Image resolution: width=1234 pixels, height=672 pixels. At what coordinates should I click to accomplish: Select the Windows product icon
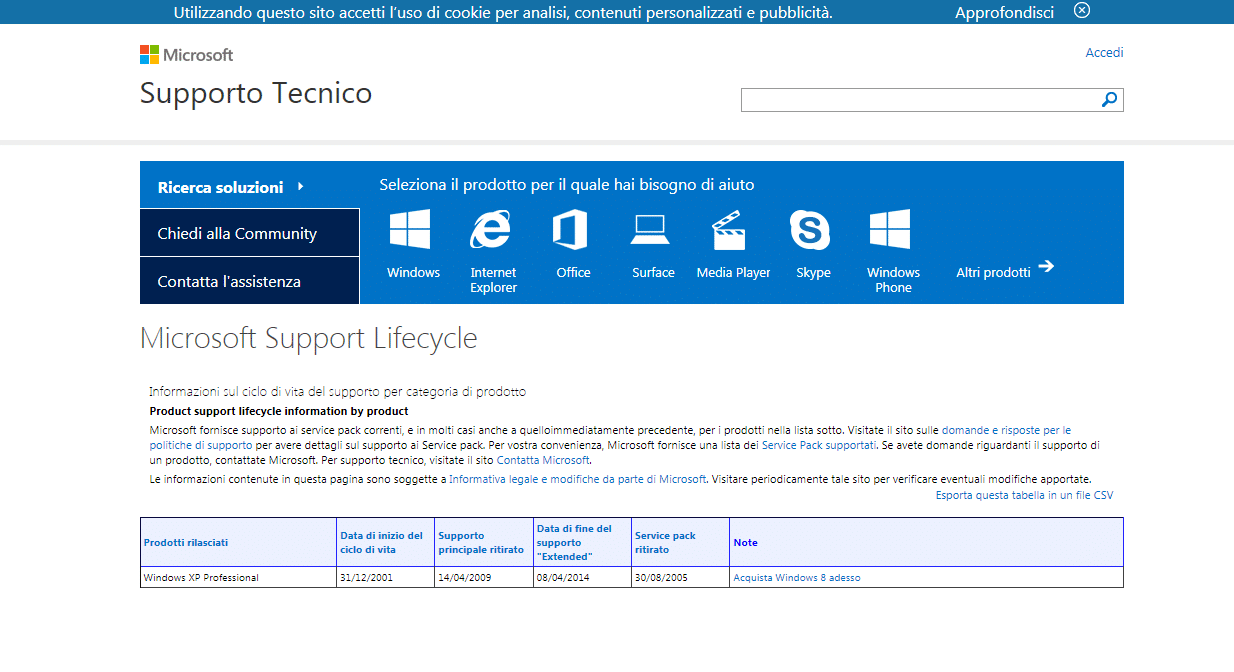410,229
